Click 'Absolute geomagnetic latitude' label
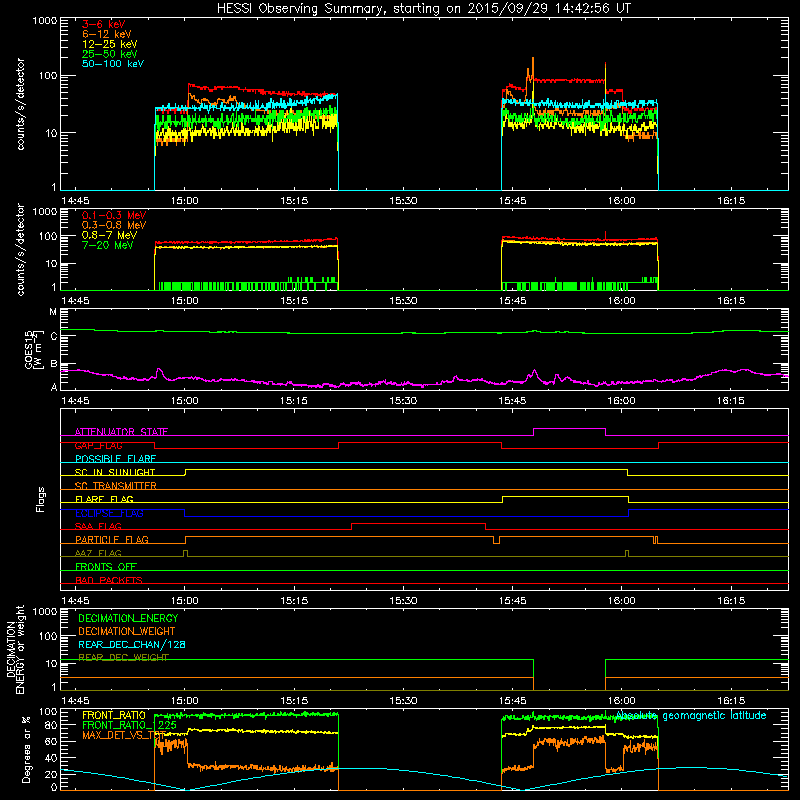800x800 pixels. click(691, 715)
